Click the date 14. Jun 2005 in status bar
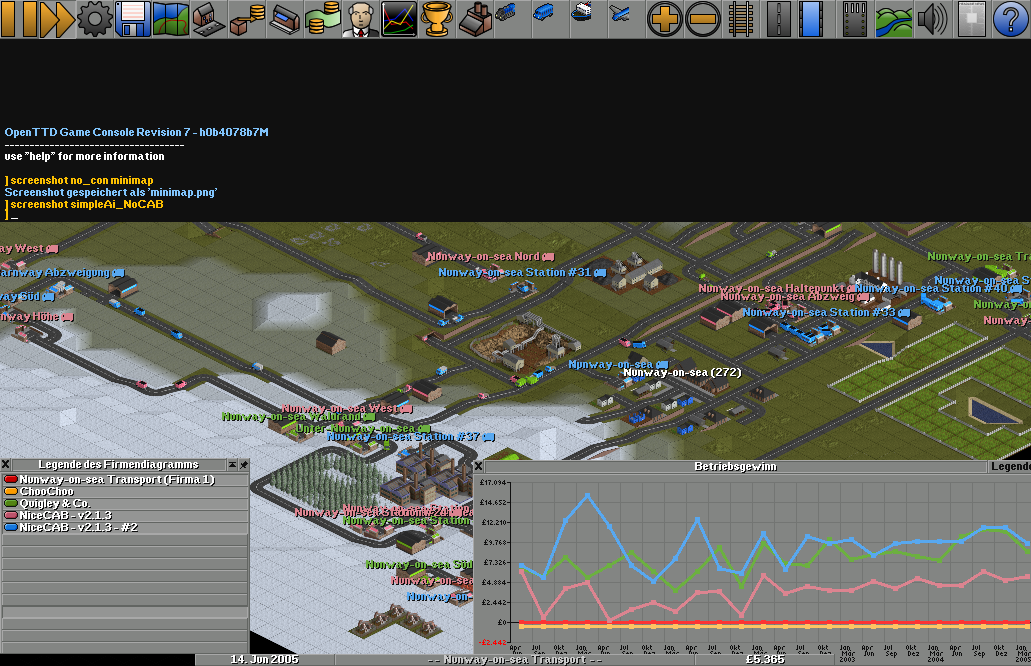 [264, 659]
